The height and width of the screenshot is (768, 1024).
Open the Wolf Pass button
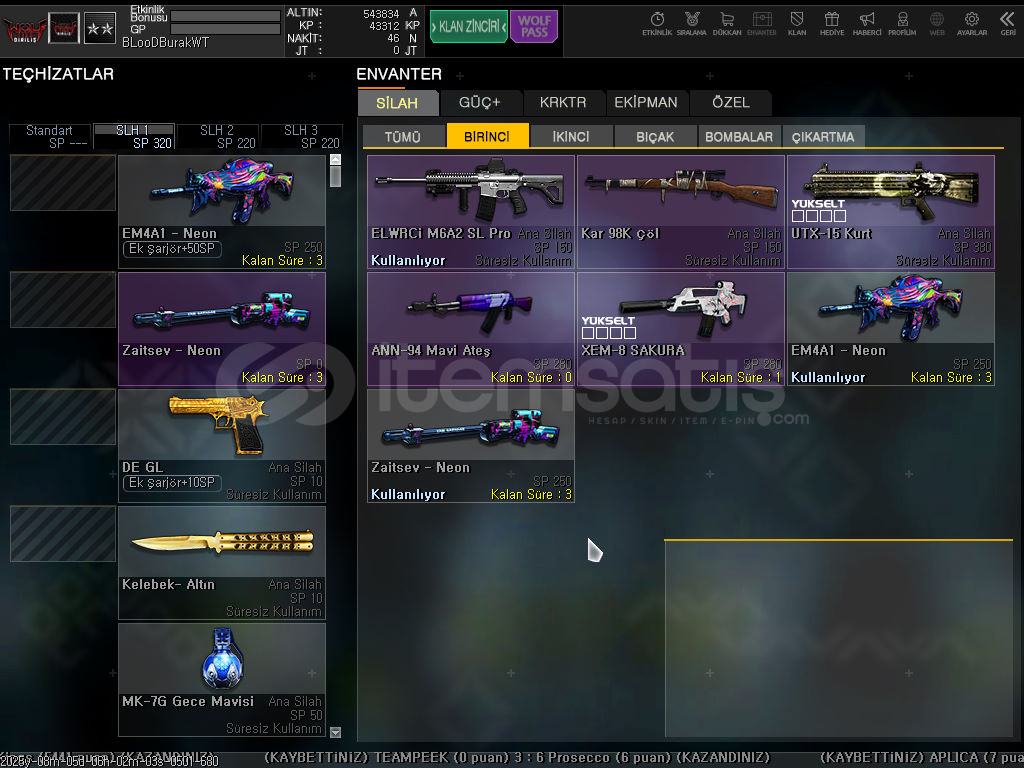click(534, 27)
